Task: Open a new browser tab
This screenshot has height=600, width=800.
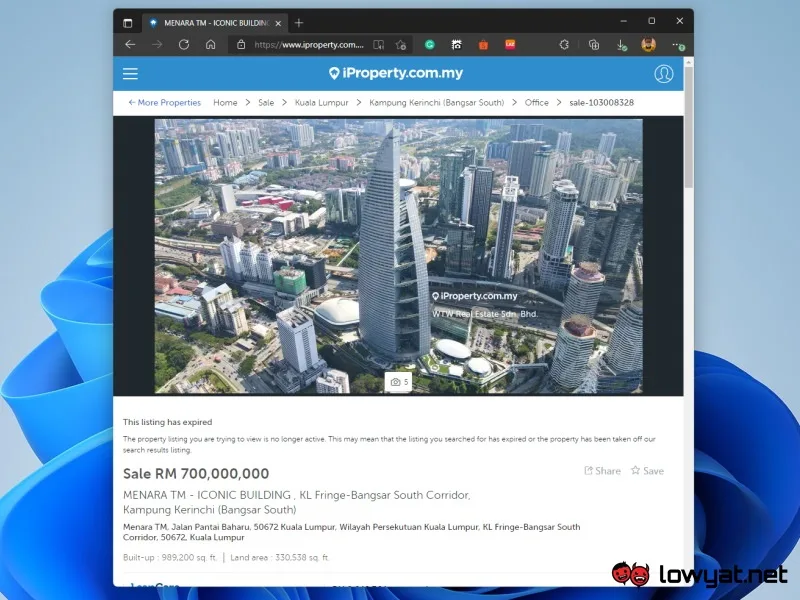Action: coord(299,23)
